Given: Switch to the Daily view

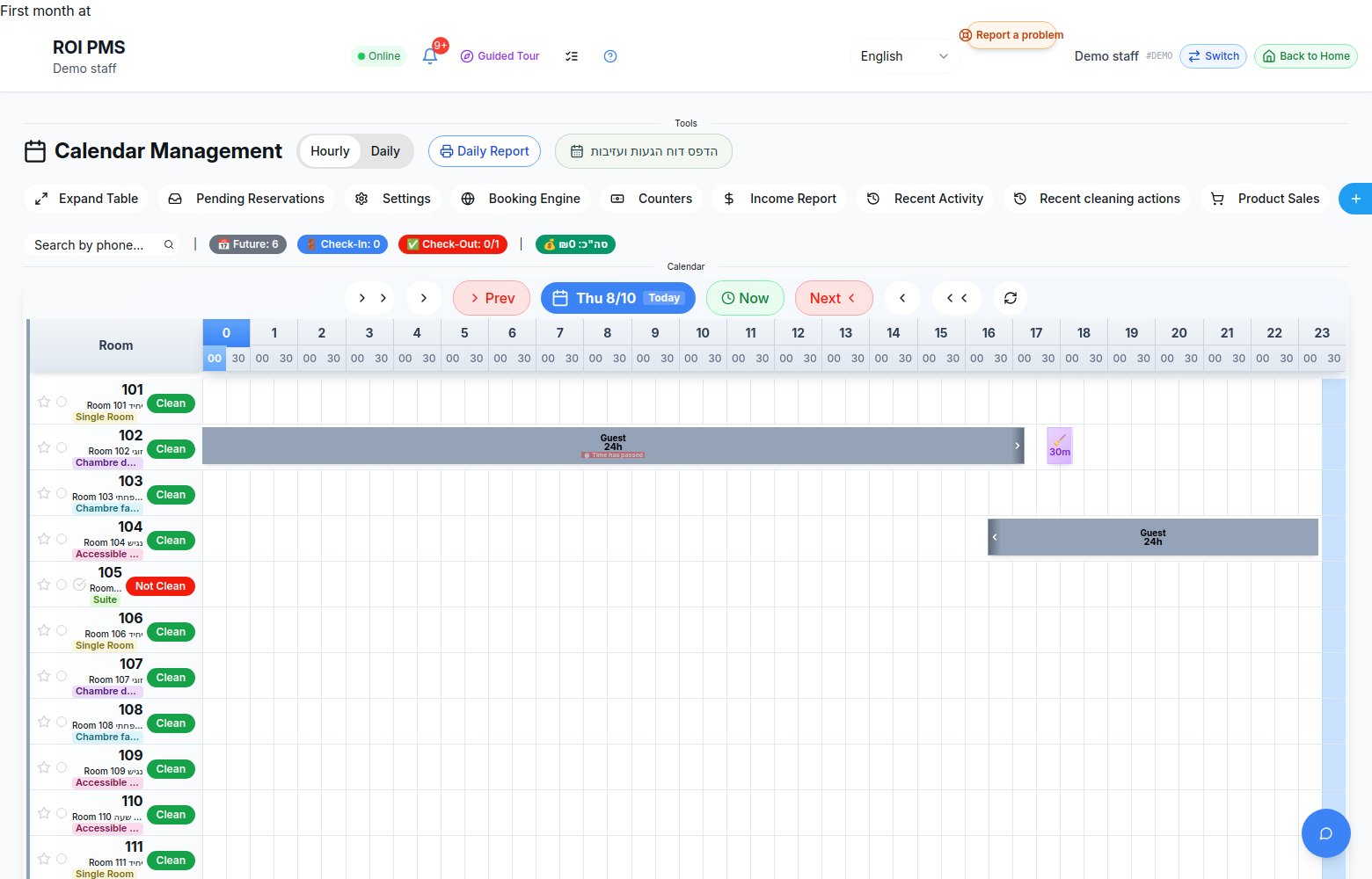Looking at the screenshot, I should [x=385, y=151].
